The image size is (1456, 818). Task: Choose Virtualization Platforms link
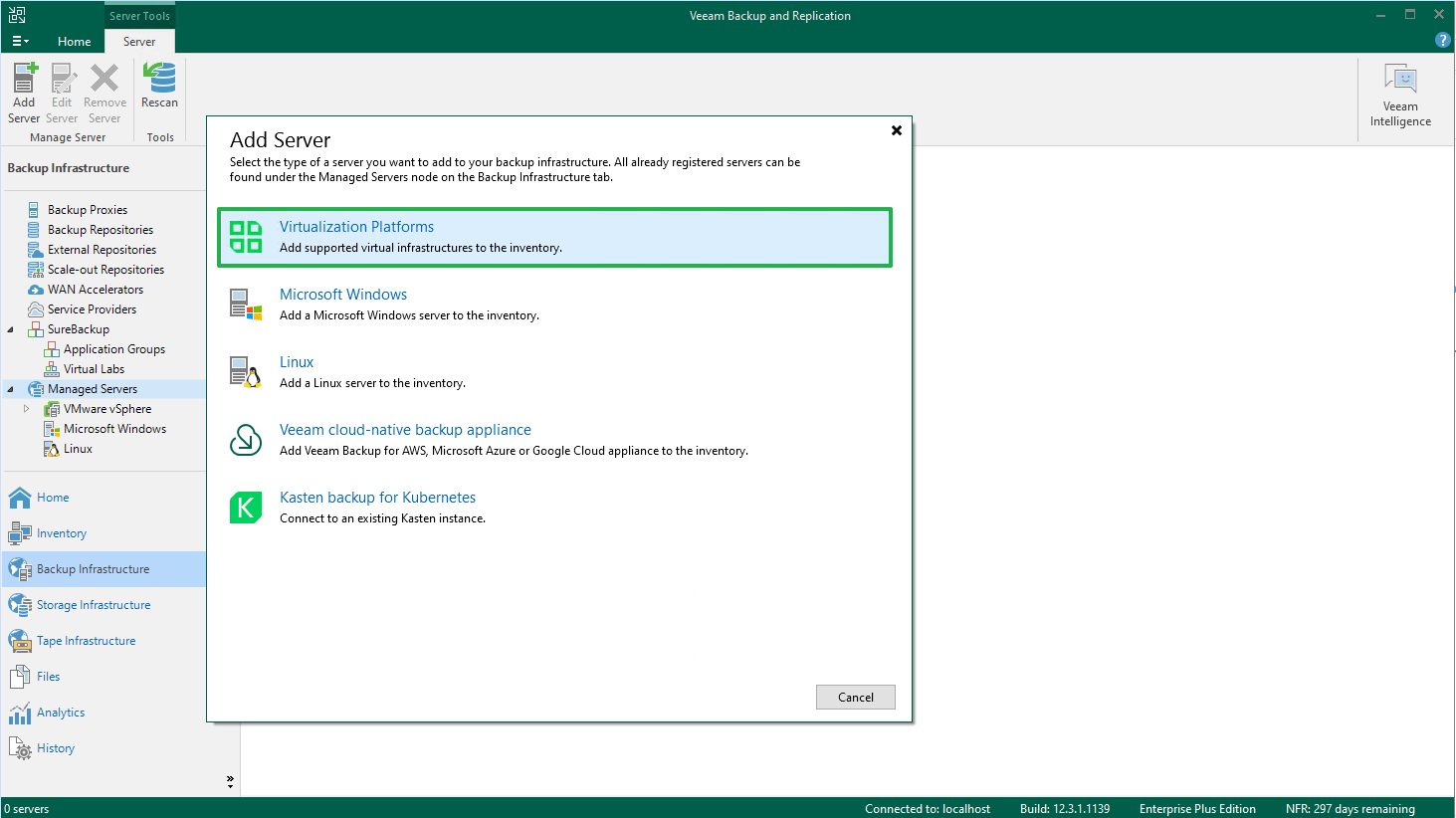356,227
